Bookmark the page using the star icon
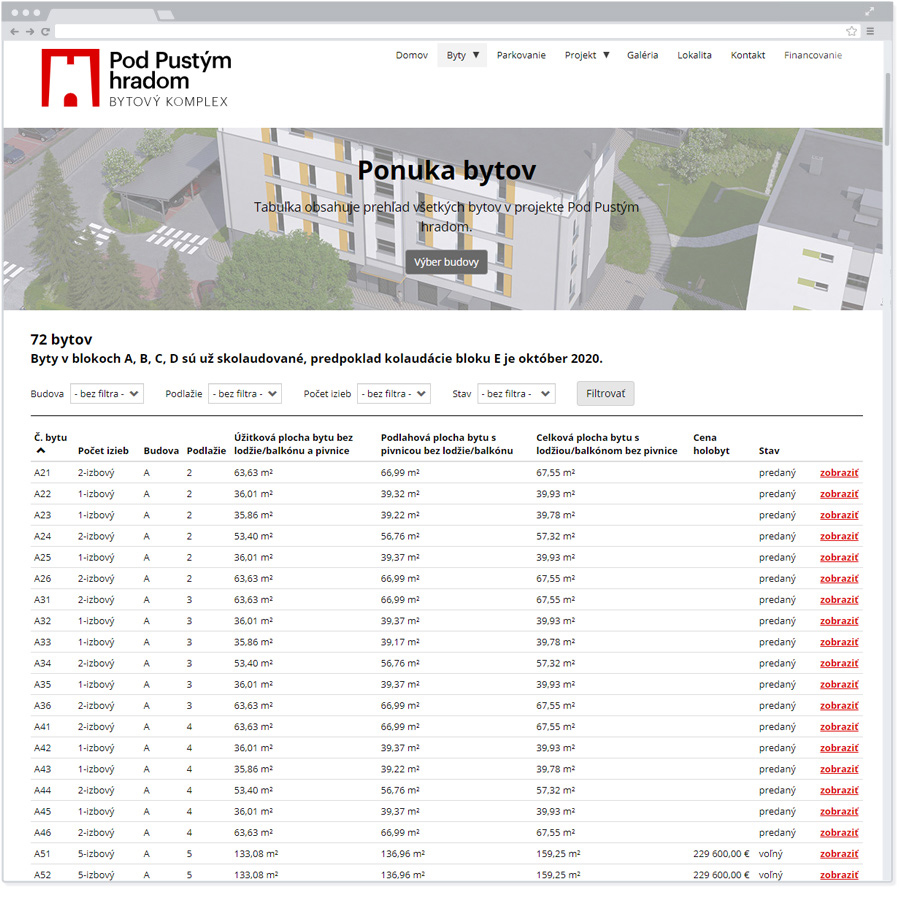Viewport: 900px width, 900px height. click(851, 32)
